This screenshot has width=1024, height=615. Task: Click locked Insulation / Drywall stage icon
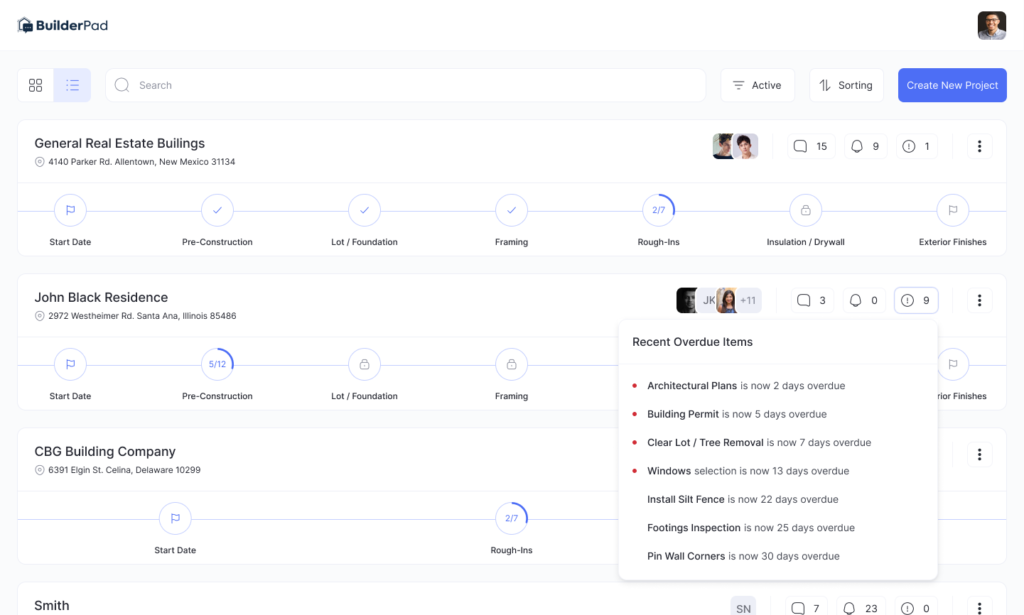[x=805, y=210]
